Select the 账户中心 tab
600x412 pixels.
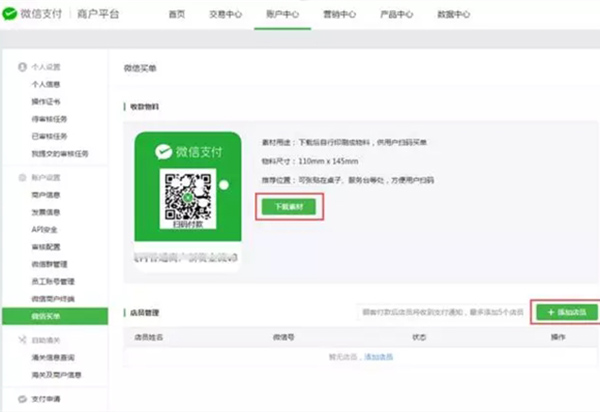[x=282, y=14]
